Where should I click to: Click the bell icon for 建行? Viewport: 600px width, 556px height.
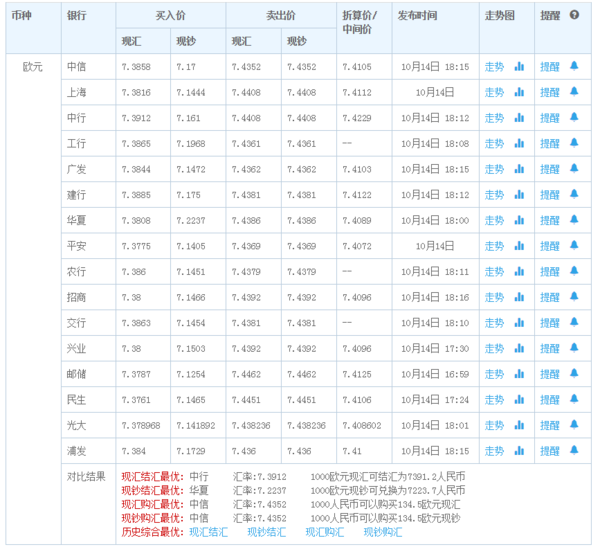tap(574, 194)
